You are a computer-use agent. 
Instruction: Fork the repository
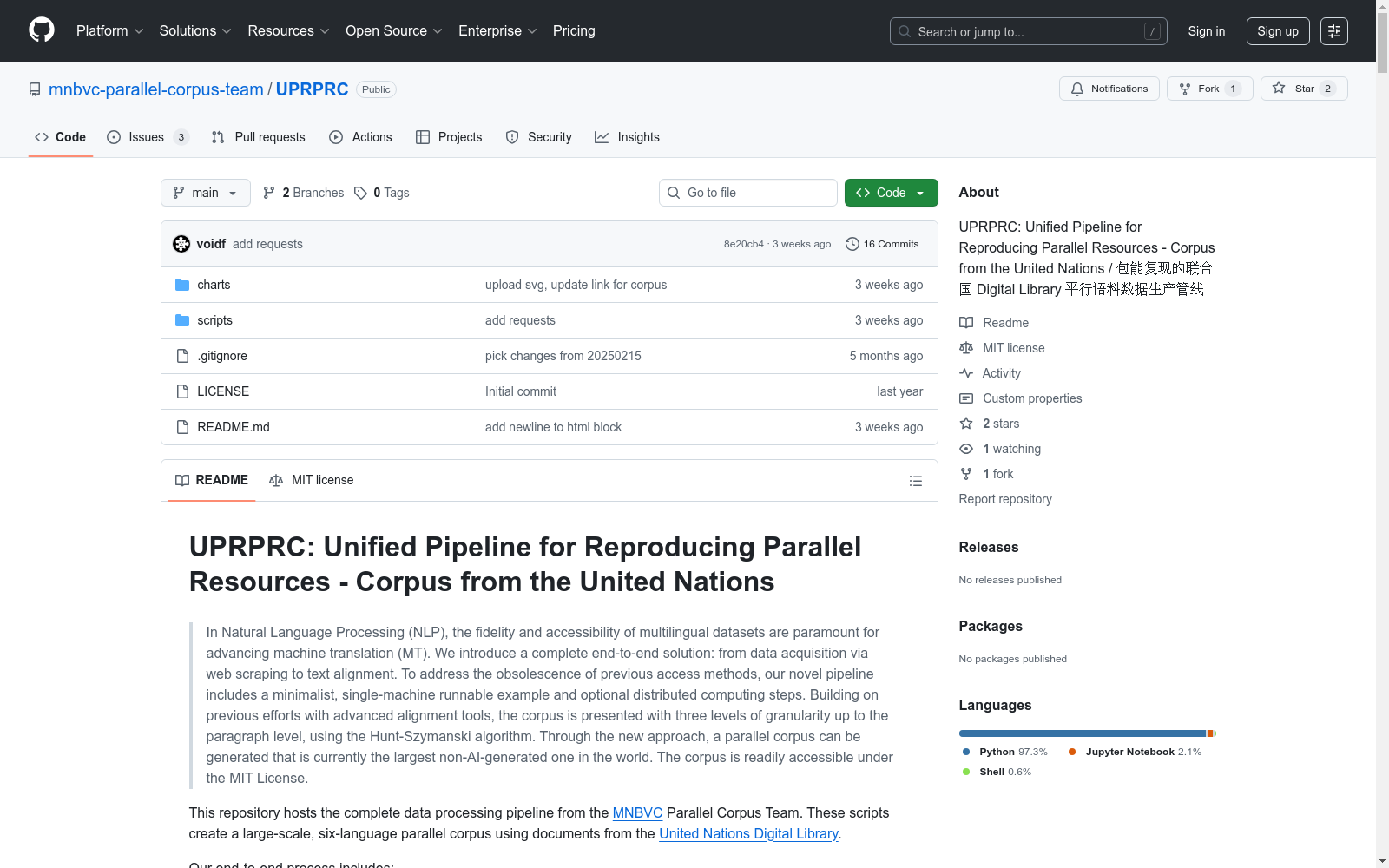(1210, 89)
